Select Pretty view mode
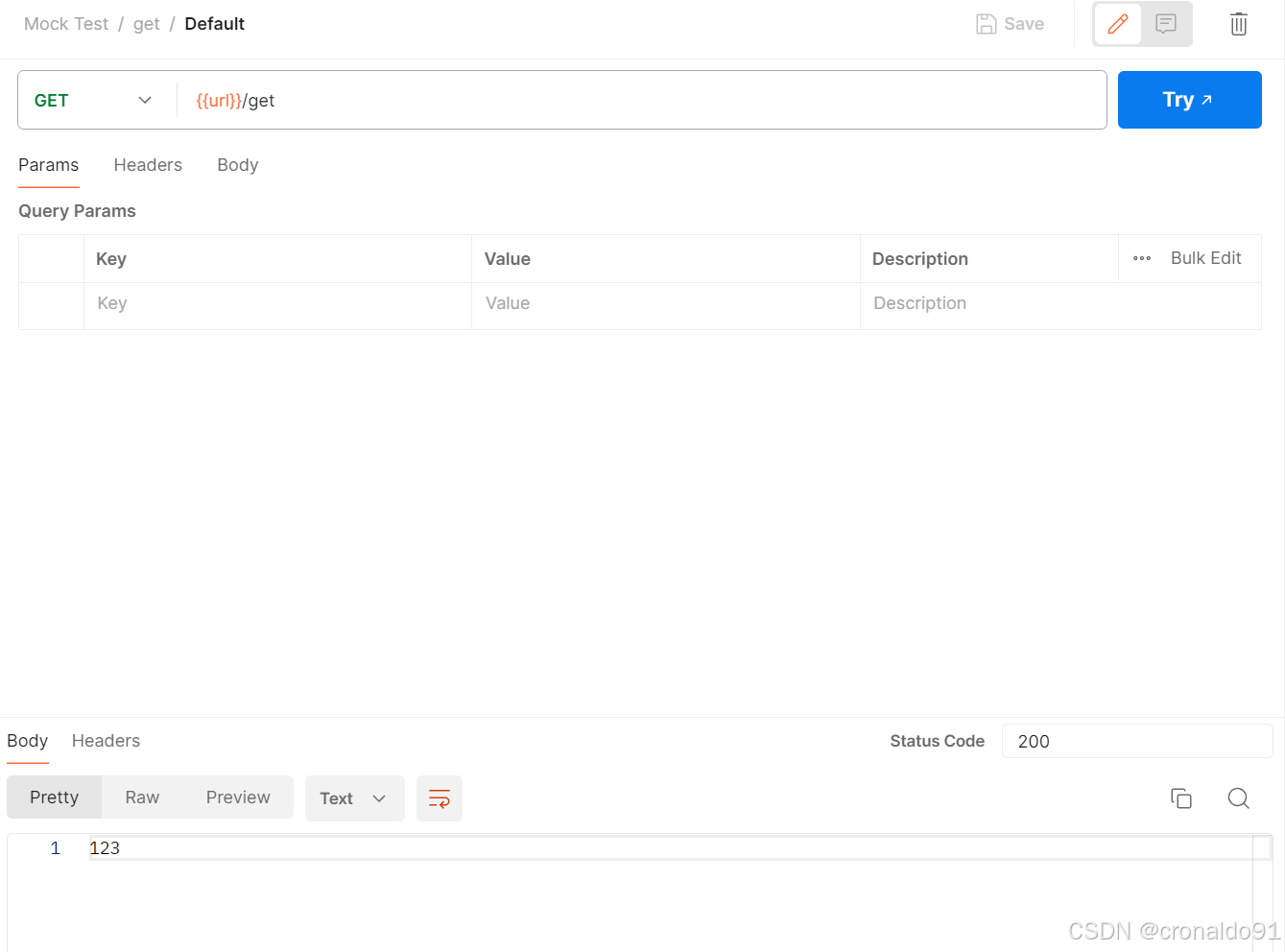 pyautogui.click(x=55, y=797)
